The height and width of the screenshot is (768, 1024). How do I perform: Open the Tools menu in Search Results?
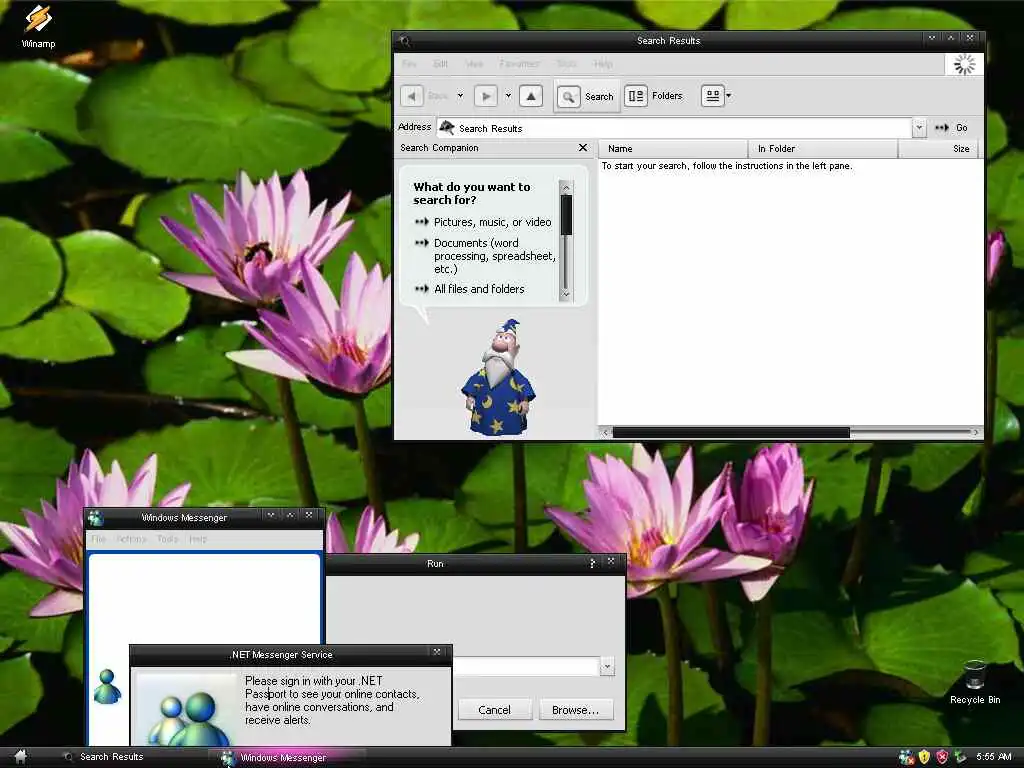[567, 64]
